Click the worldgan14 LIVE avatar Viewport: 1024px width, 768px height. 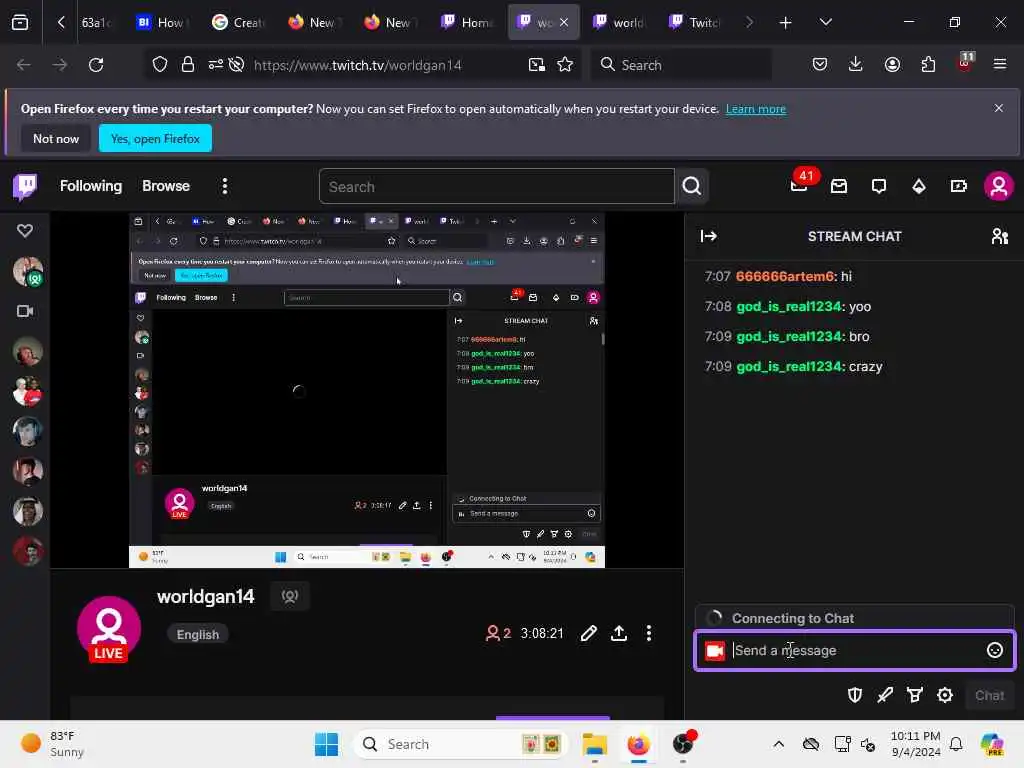pos(108,628)
